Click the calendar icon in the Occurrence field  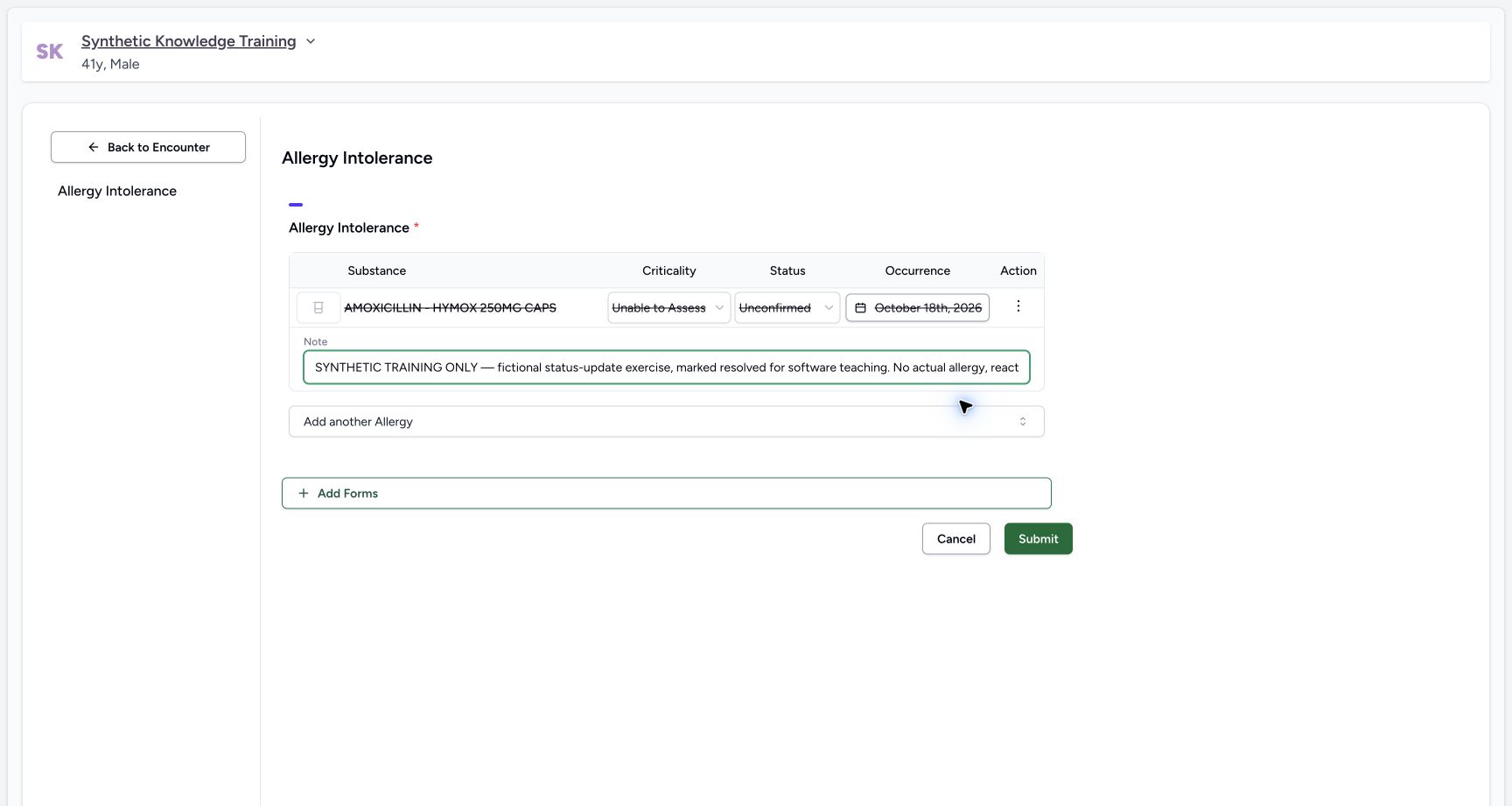861,308
